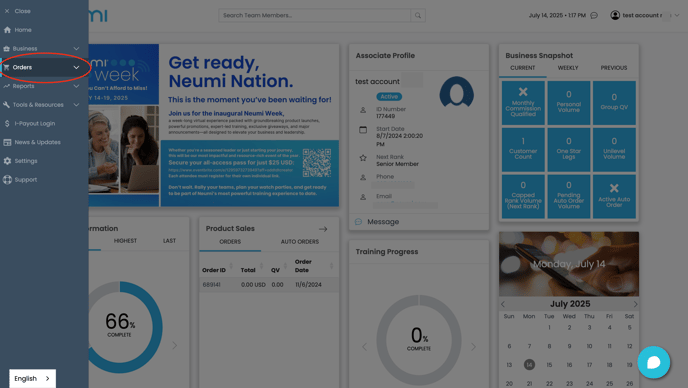This screenshot has height=388, width=688.
Task: Switch to Auto Orders tab
Action: coord(300,241)
